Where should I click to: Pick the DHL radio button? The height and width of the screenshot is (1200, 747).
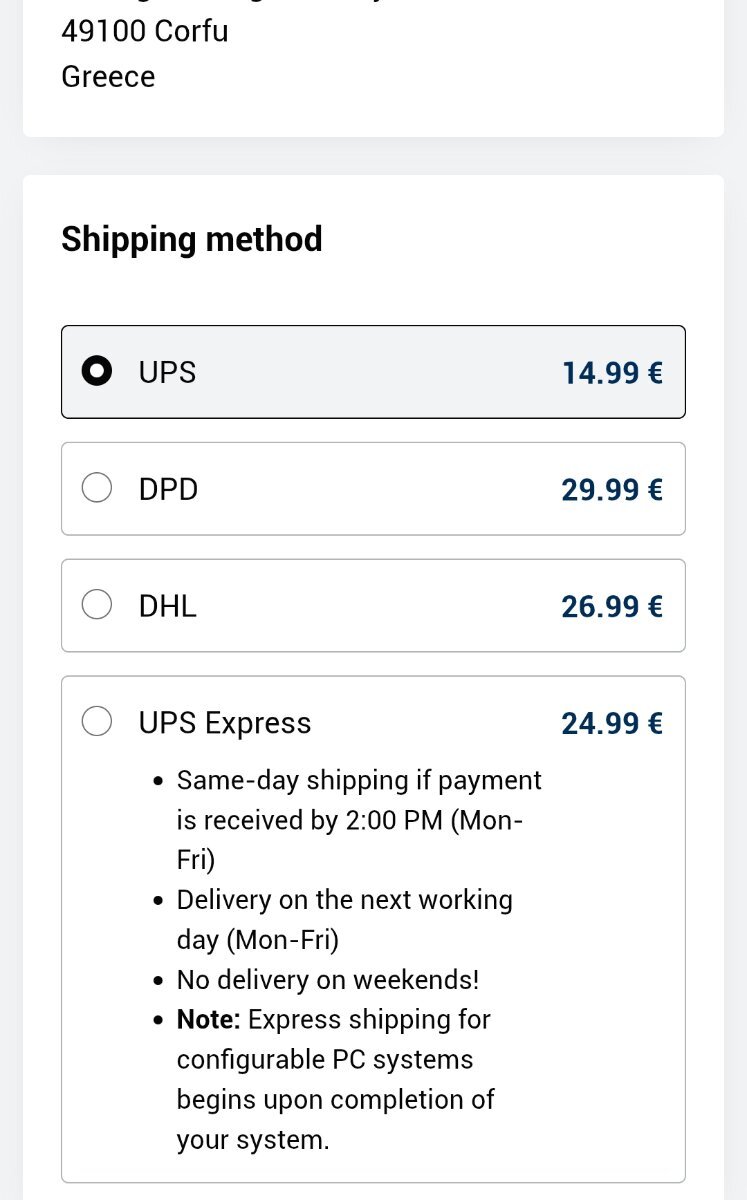[96, 605]
